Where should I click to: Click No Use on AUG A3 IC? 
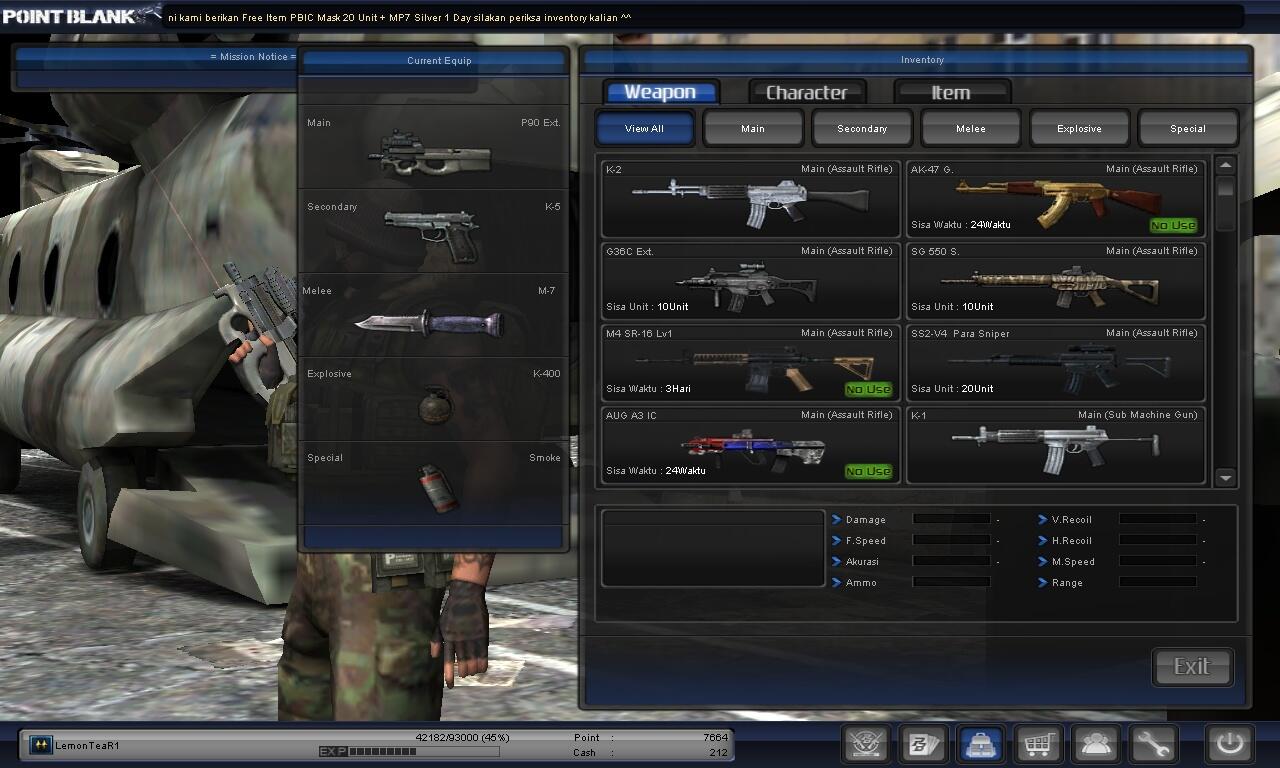(x=868, y=471)
